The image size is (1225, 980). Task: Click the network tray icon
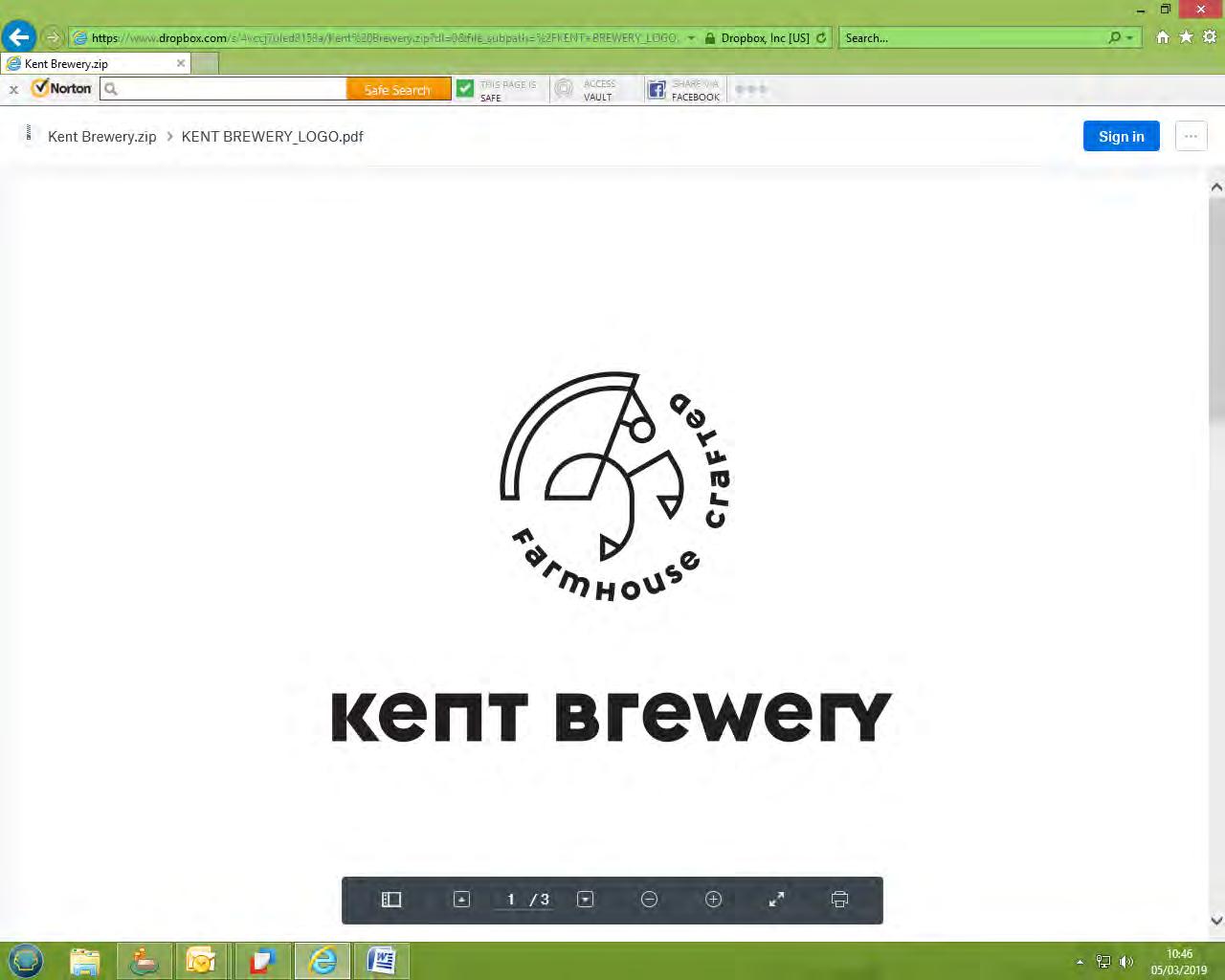(1102, 962)
